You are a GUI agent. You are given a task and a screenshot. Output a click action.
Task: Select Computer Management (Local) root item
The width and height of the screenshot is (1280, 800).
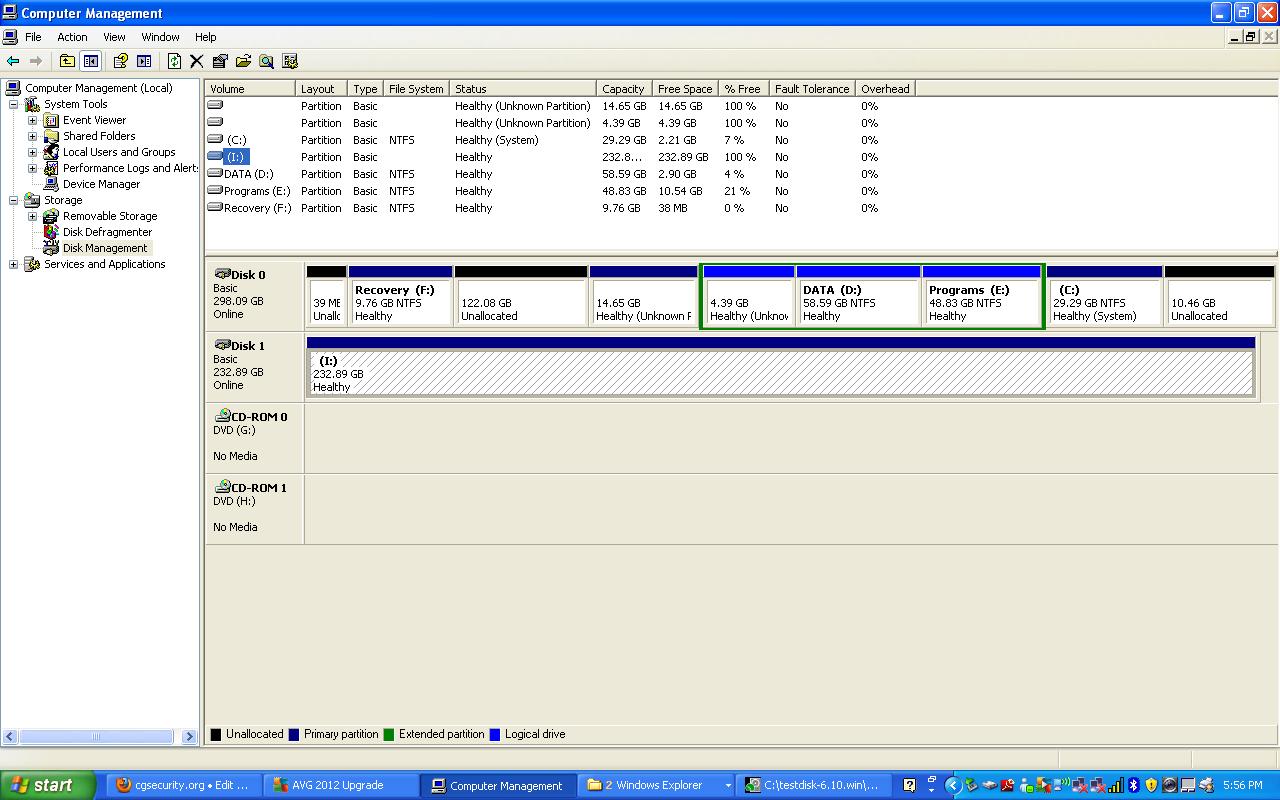[x=98, y=88]
